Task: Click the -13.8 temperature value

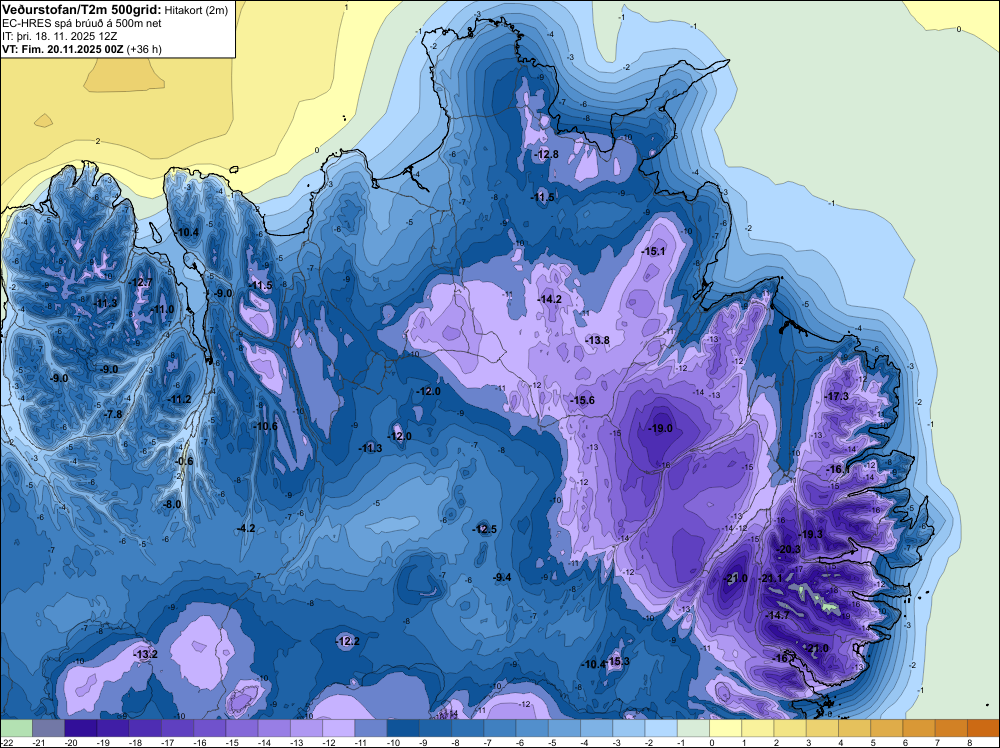Action: pyautogui.click(x=598, y=341)
